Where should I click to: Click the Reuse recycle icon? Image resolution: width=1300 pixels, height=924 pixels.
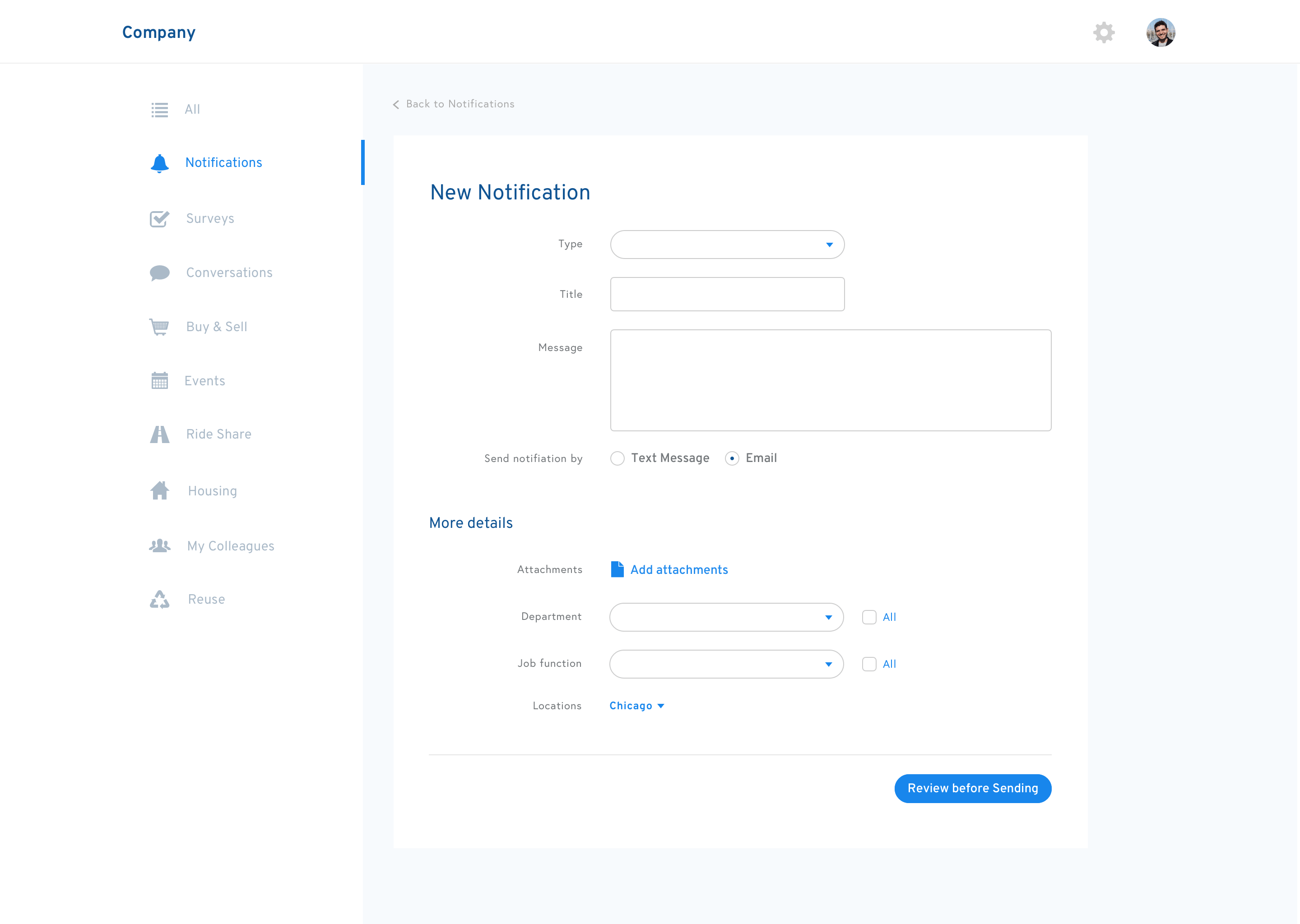[x=159, y=599]
